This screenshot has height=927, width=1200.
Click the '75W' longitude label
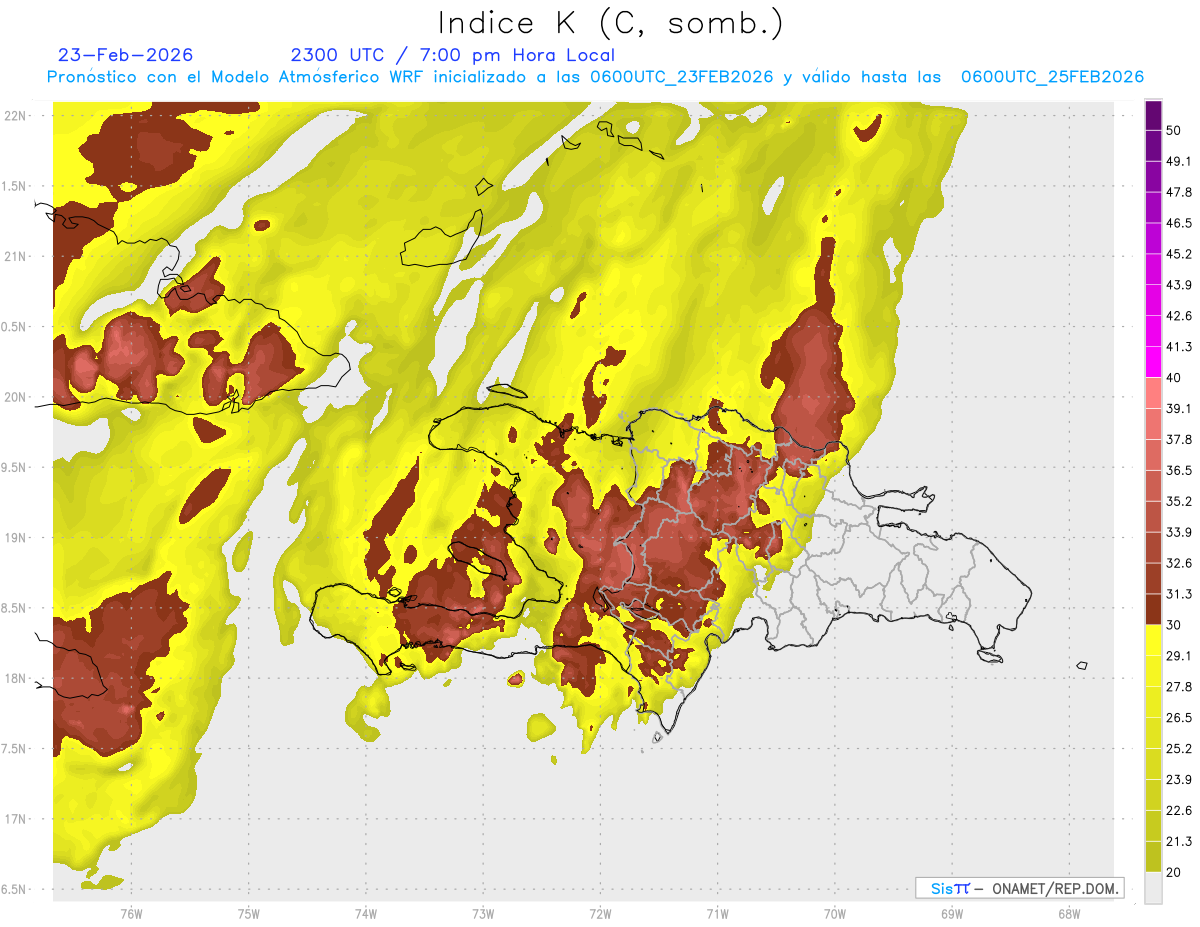[x=248, y=914]
